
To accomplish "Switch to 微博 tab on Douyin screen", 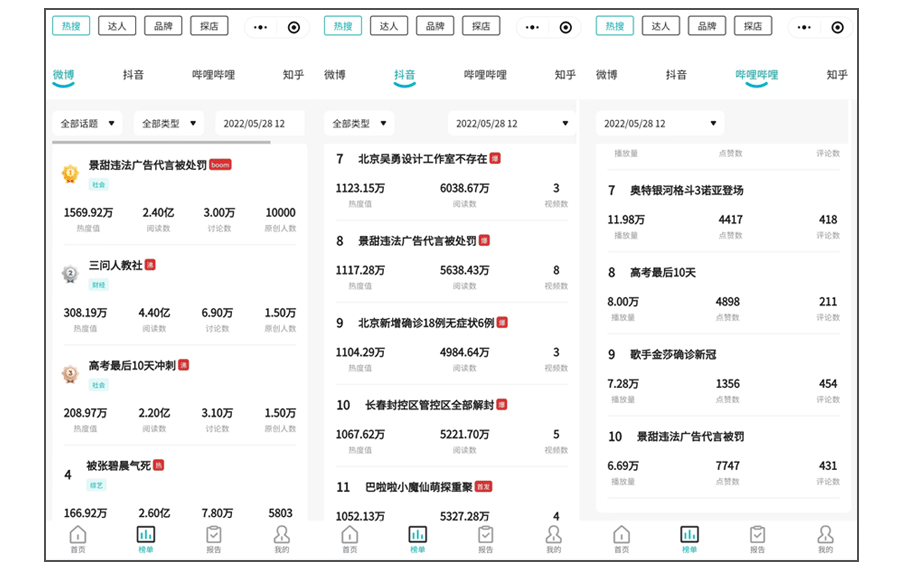I will 335,75.
